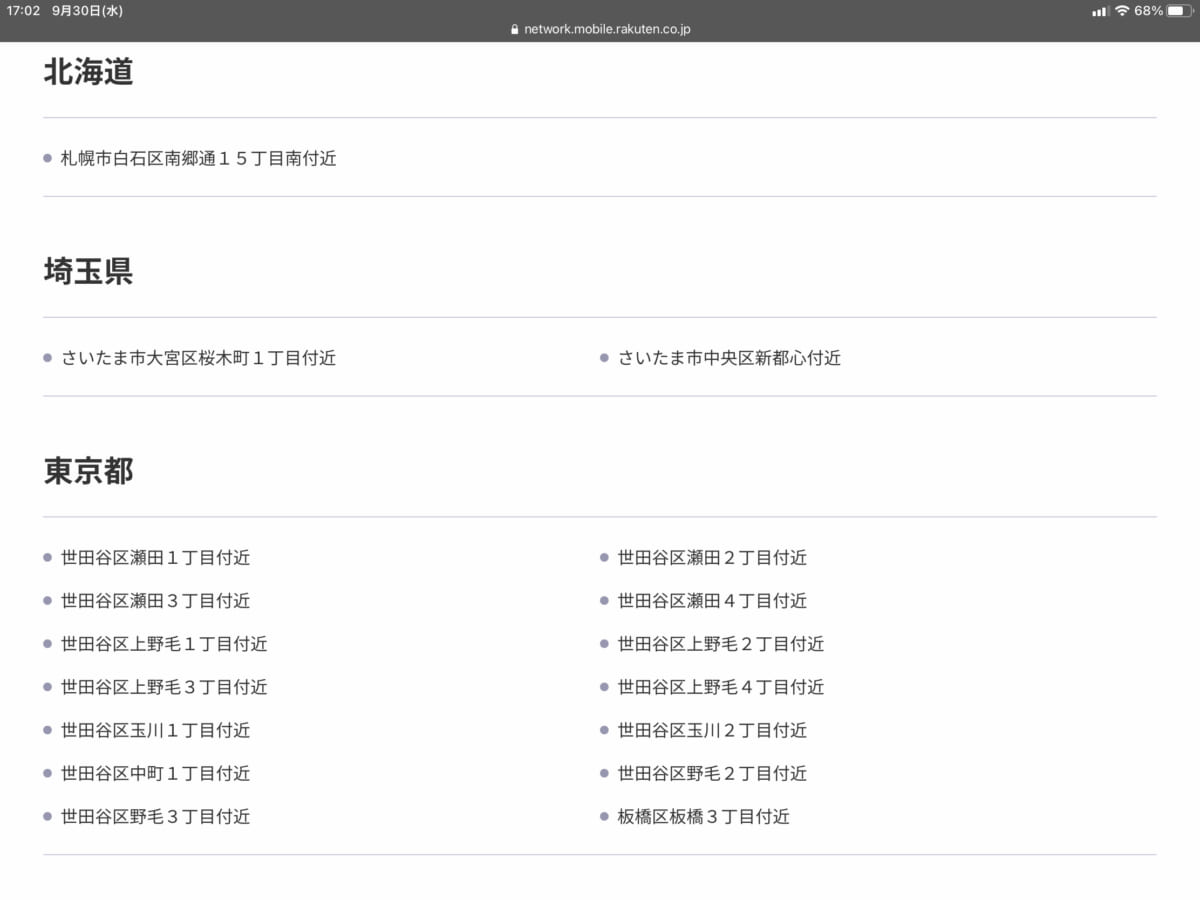Viewport: 1200px width, 900px height.
Task: Select the 北海道 section heading
Action: (x=88, y=72)
